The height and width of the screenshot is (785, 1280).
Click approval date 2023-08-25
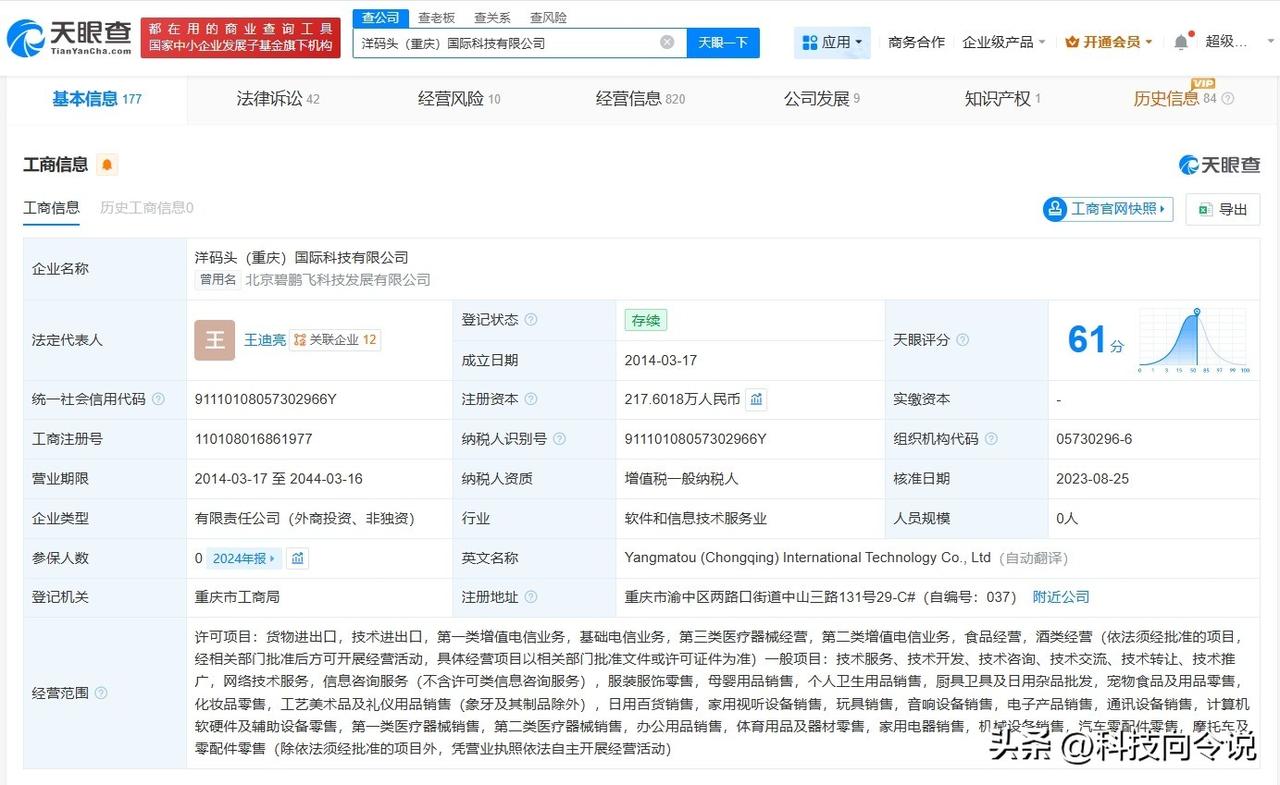coord(1092,479)
